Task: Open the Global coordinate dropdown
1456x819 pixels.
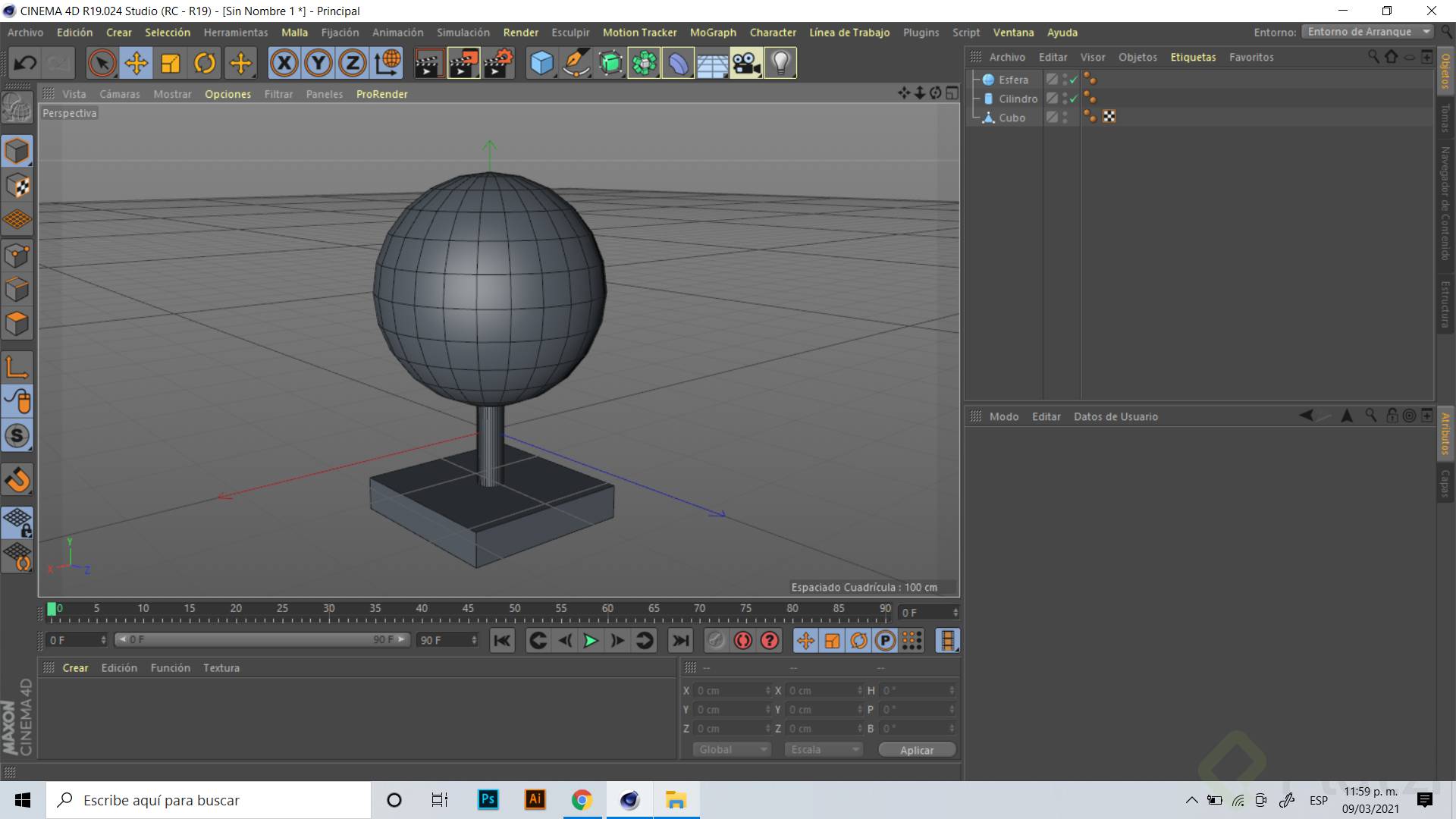Action: pos(731,749)
